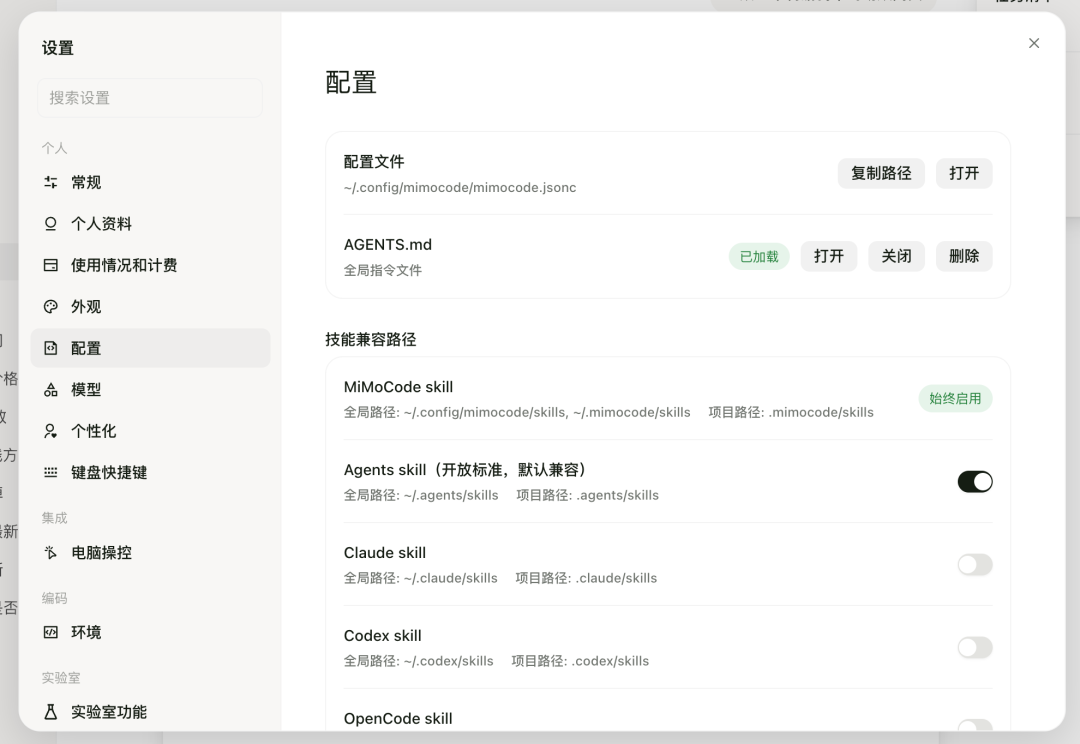Go to 个人资料 settings
The image size is (1080, 744).
[x=150, y=224]
